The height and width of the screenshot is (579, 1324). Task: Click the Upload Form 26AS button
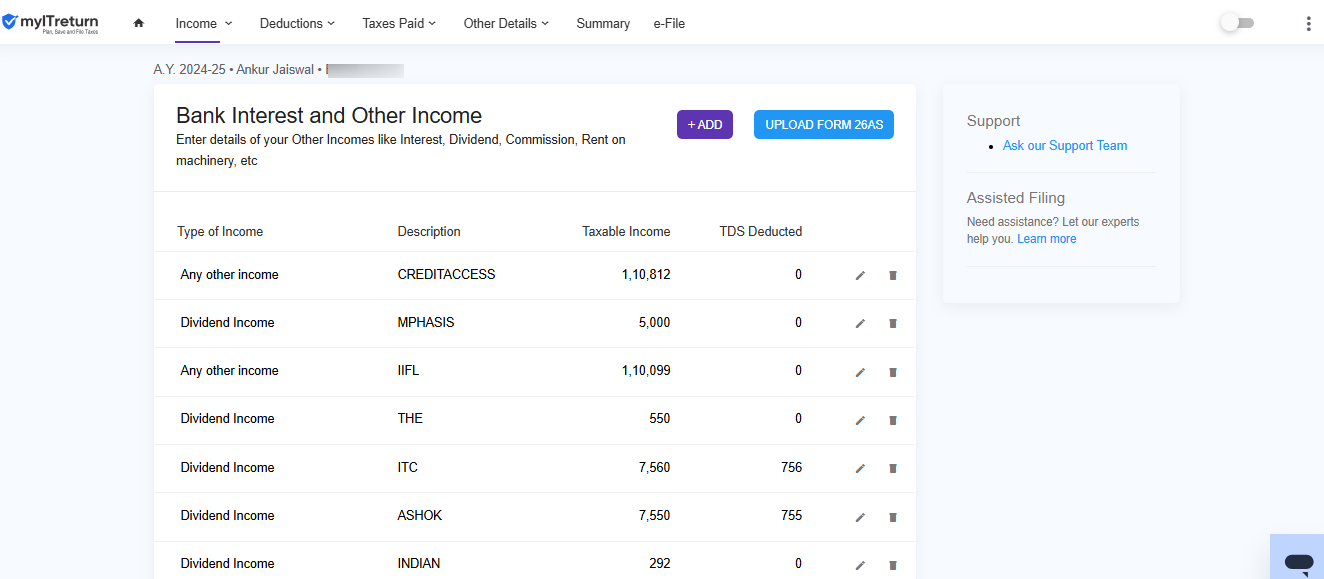pyautogui.click(x=824, y=125)
